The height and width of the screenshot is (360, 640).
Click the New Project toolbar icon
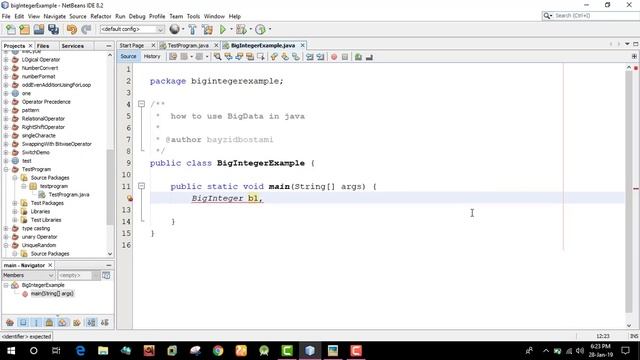pos(24,29)
